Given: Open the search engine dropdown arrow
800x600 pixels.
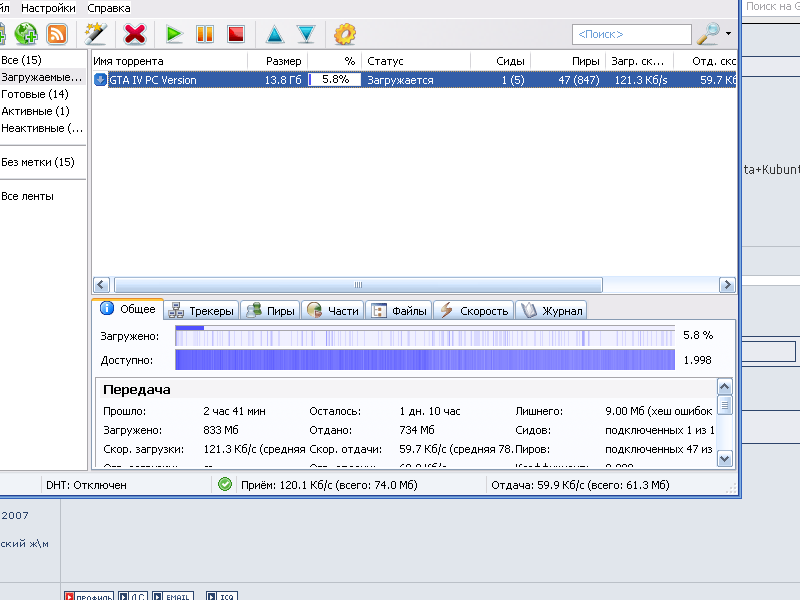Looking at the screenshot, I should point(729,34).
